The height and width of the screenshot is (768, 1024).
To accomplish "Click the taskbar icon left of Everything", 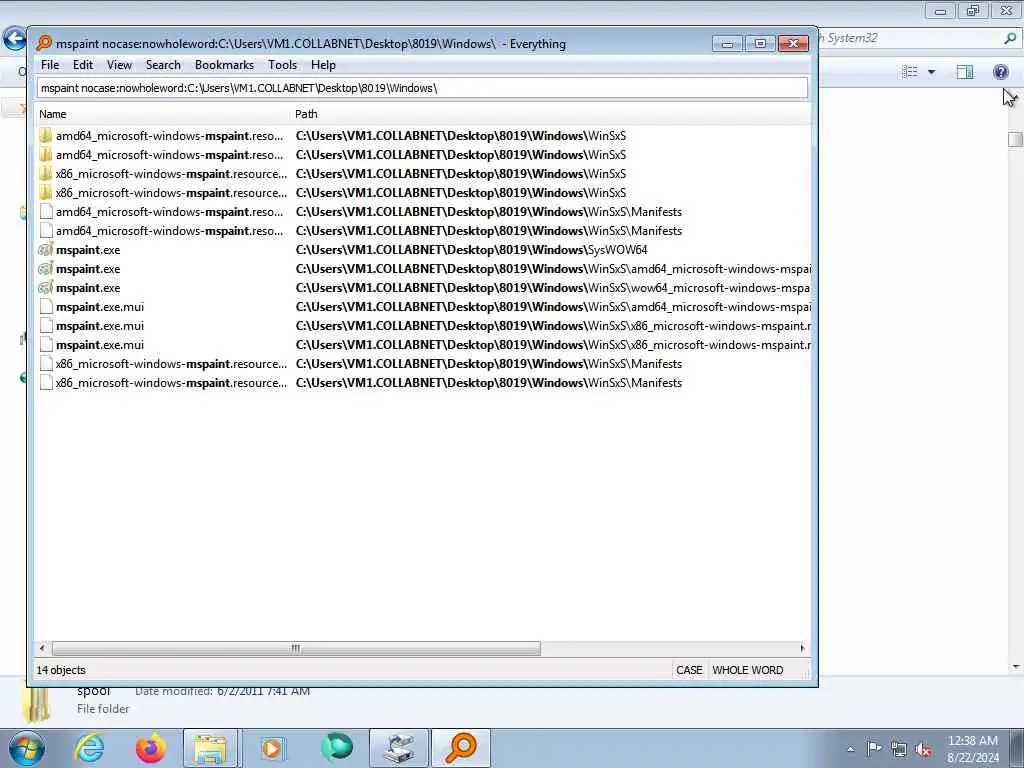I will click(x=399, y=748).
